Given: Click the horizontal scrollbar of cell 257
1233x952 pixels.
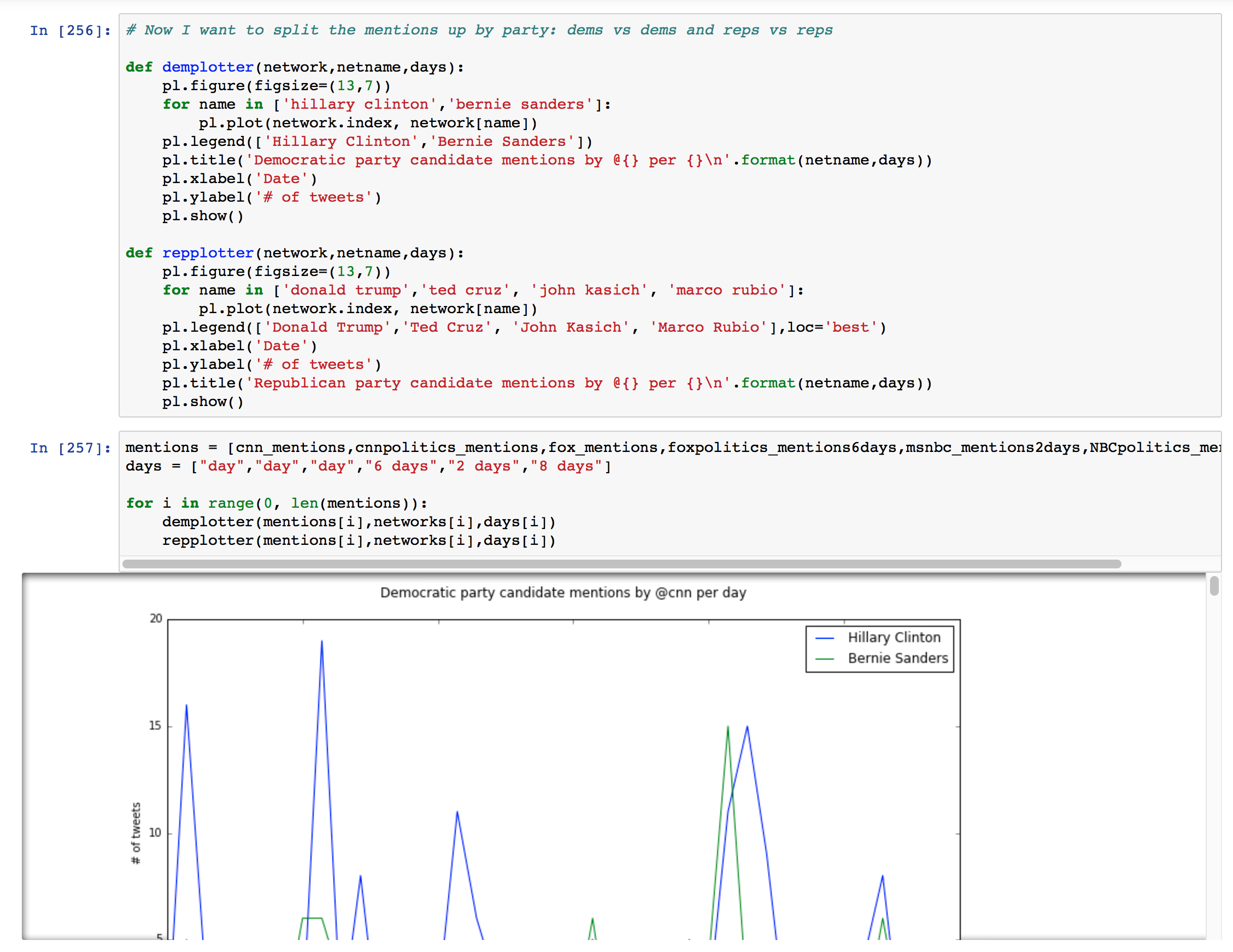Looking at the screenshot, I should pyautogui.click(x=621, y=564).
